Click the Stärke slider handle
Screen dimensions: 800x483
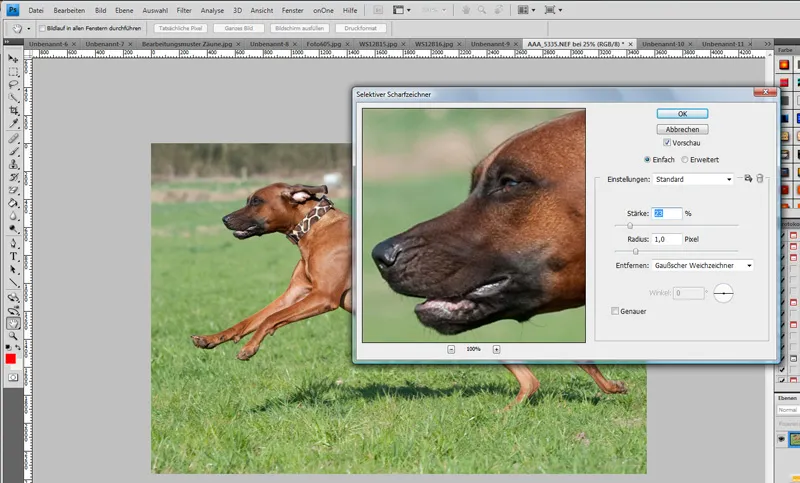tap(630, 225)
